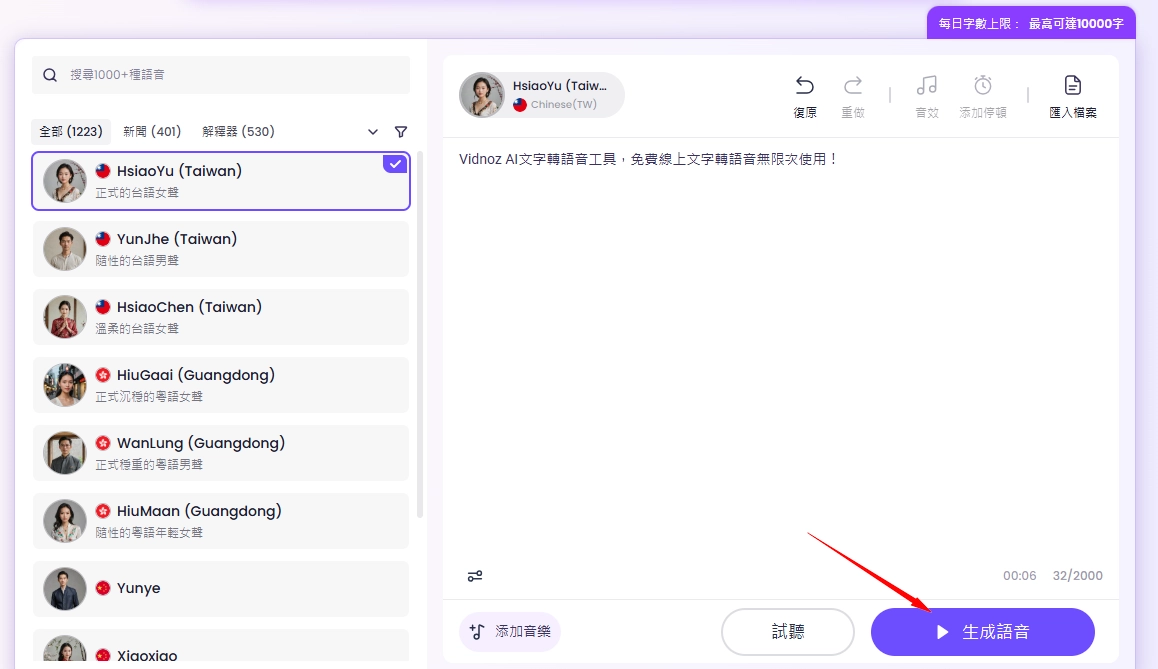Click the undo (復原) icon

coord(805,86)
